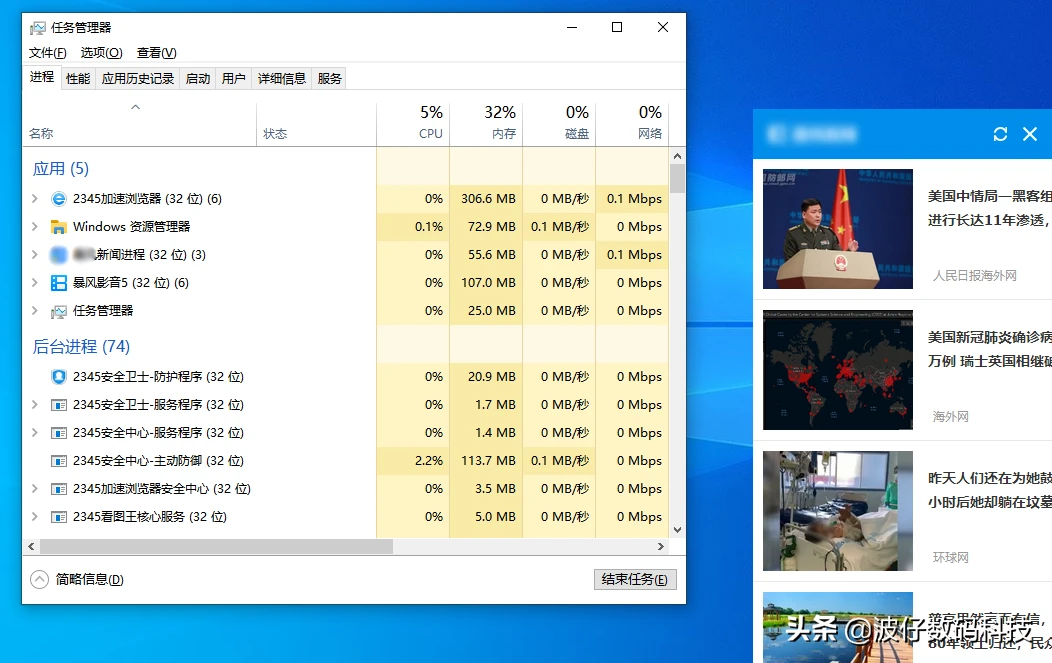Expand the 2345看图王核心服务 row
The width and height of the screenshot is (1052, 663).
pos(35,517)
